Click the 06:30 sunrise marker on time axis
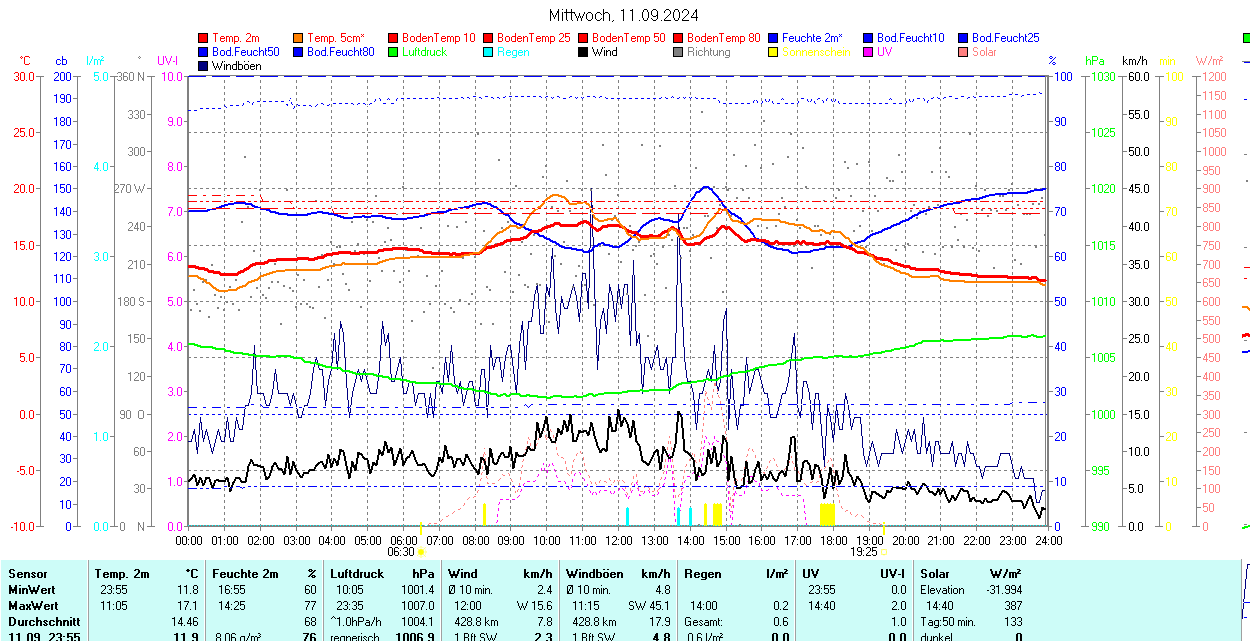The width and height of the screenshot is (1250, 641). point(401,551)
